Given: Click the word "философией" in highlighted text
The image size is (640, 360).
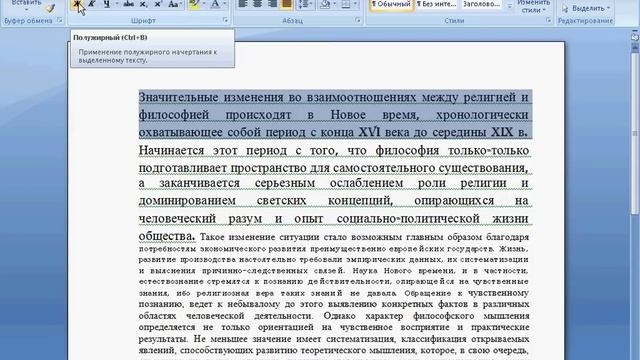Looking at the screenshot, I should (174, 115).
